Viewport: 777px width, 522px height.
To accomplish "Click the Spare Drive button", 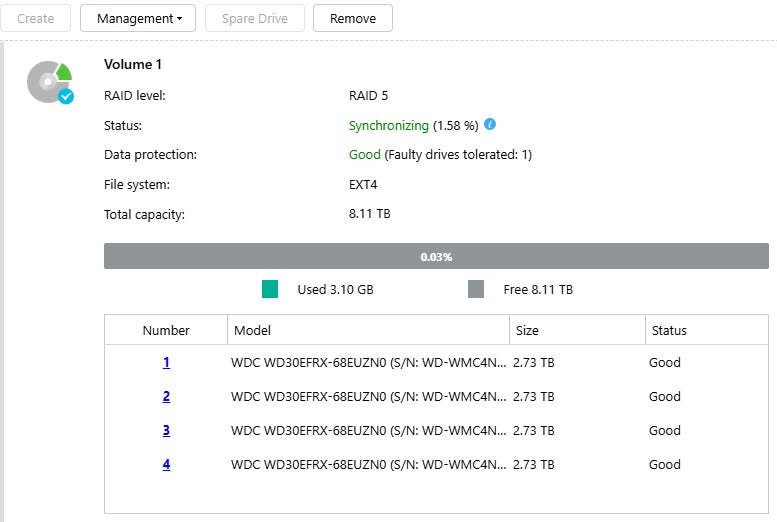I will 255,18.
